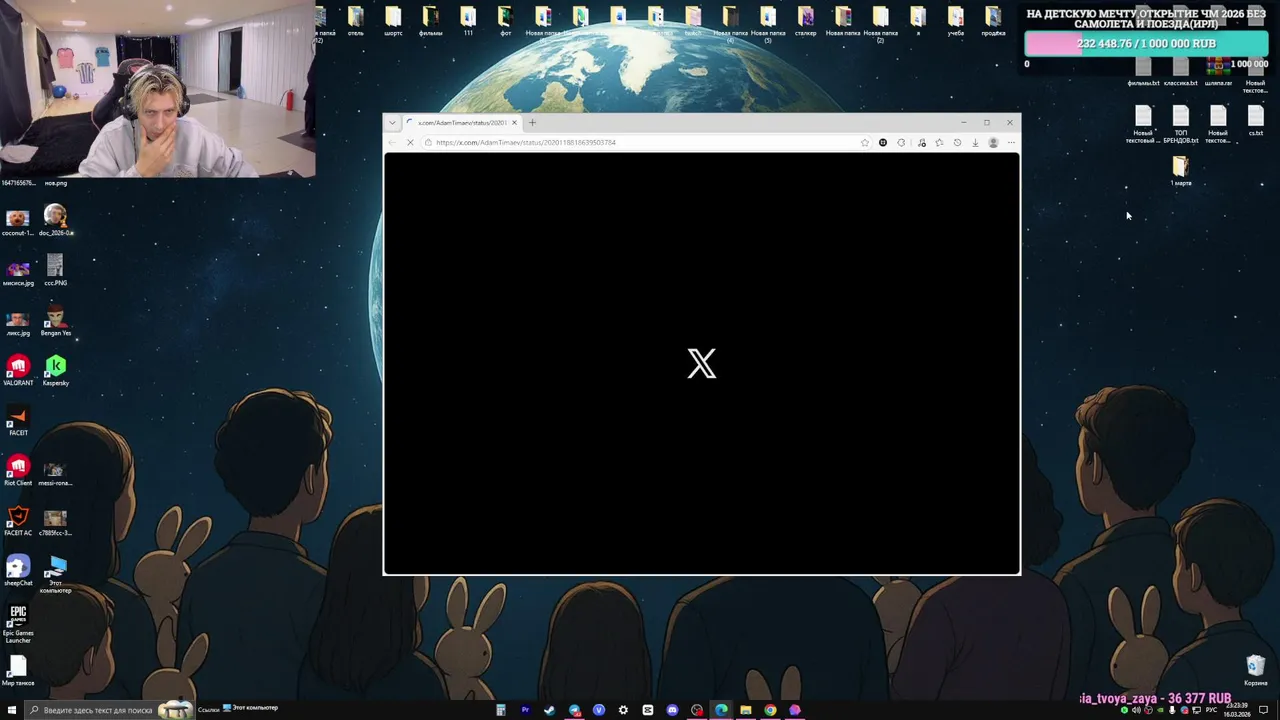Open the Kaspersky desktop shortcut
This screenshot has height=720, width=1280.
(x=56, y=371)
